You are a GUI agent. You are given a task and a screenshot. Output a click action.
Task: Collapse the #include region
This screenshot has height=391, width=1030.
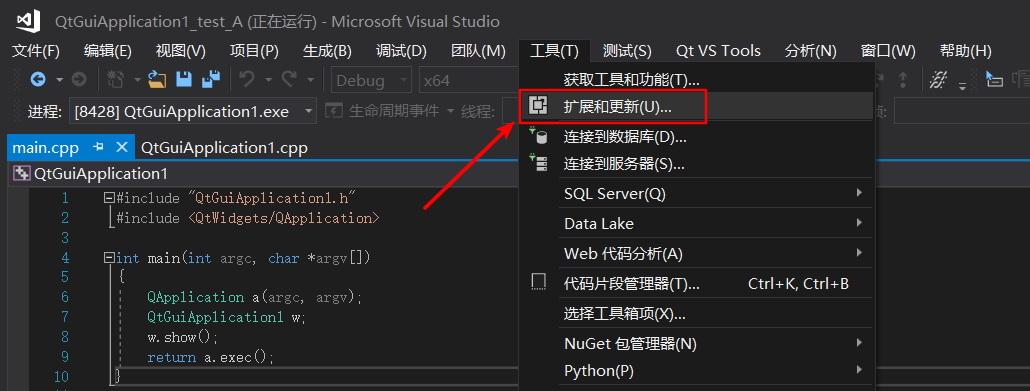point(108,198)
